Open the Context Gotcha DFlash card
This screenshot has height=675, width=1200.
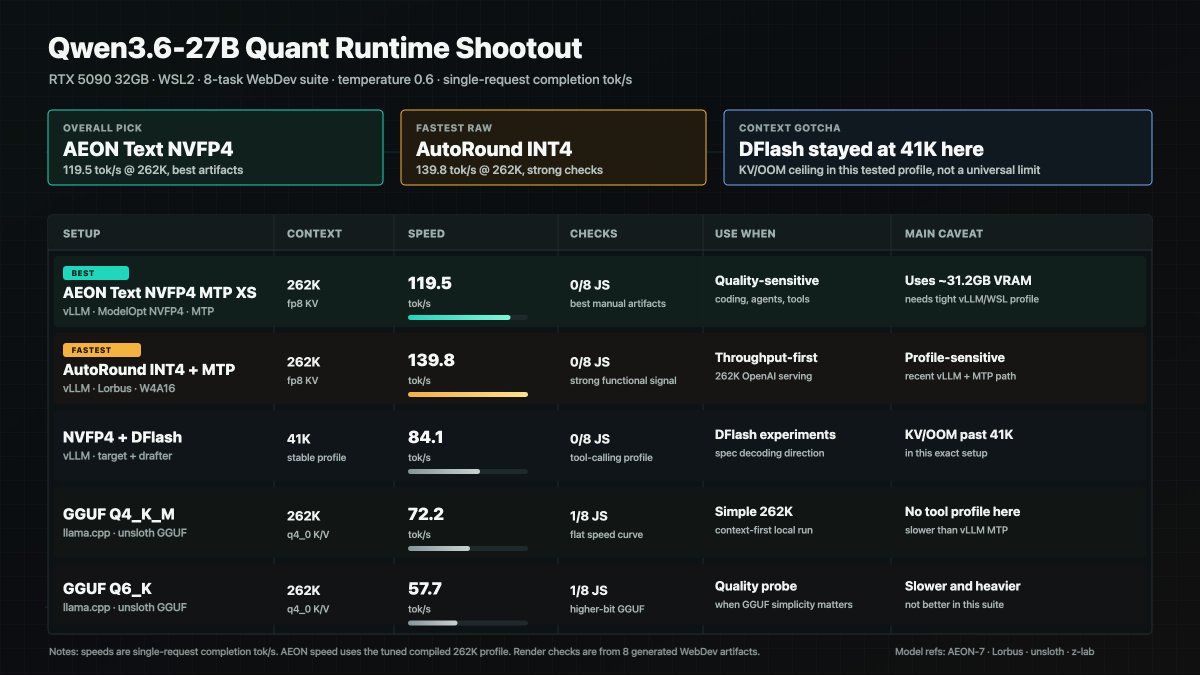[938, 148]
